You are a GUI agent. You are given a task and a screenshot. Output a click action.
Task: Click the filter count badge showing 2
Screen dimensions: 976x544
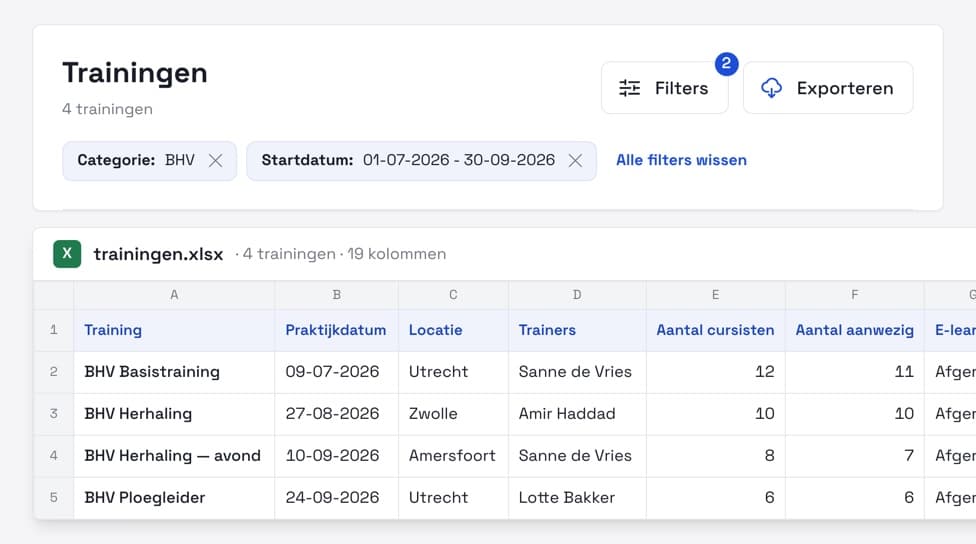click(726, 63)
